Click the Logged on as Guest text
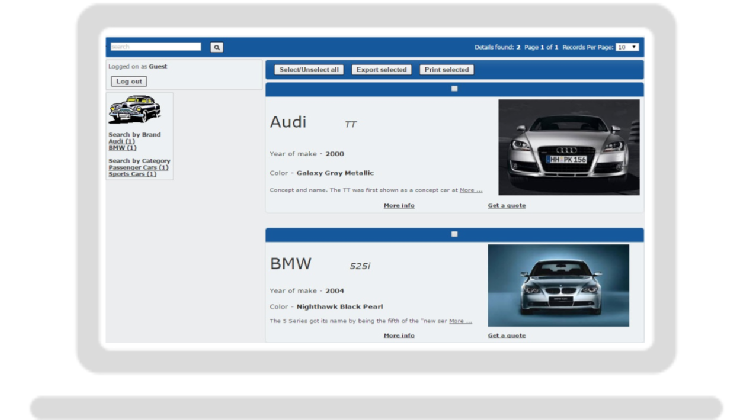750x420 pixels. [x=138, y=66]
